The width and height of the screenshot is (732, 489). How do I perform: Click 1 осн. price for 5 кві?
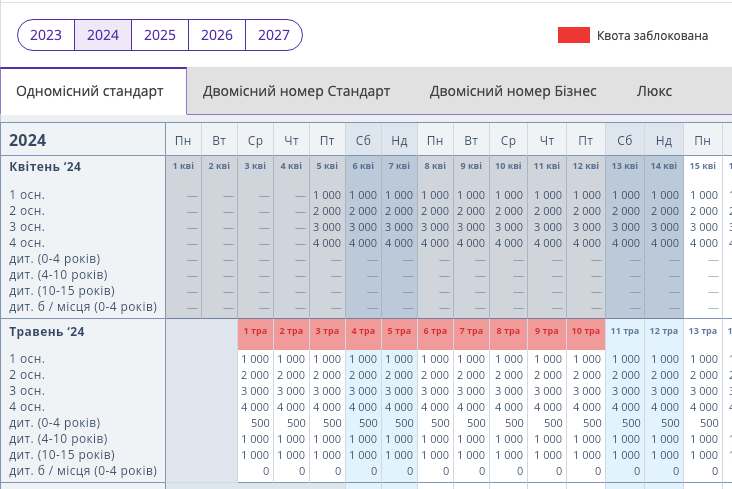(x=327, y=195)
